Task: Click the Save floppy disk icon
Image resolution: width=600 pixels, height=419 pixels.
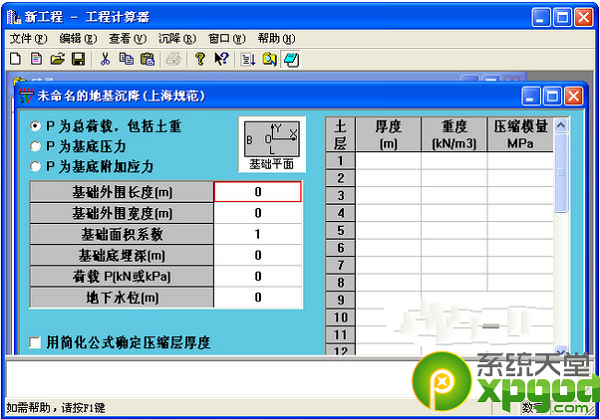Action: 78,59
